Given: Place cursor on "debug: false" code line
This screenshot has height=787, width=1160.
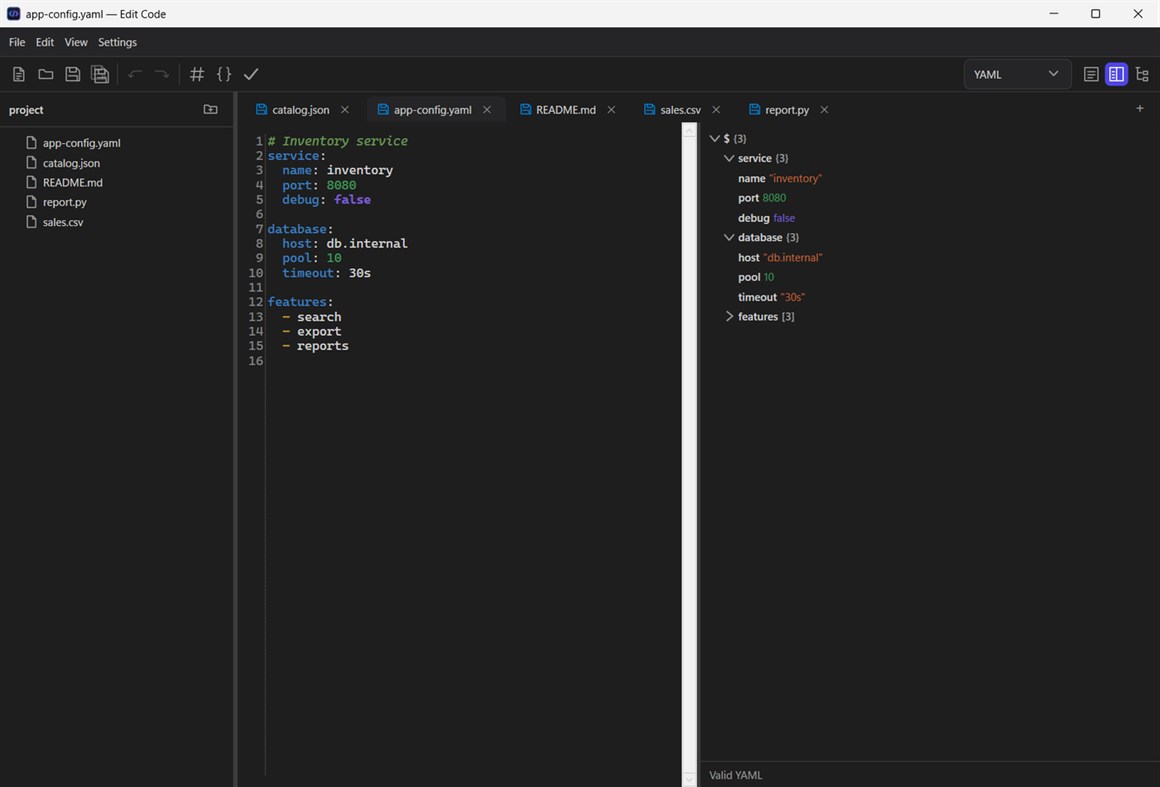Looking at the screenshot, I should point(326,200).
